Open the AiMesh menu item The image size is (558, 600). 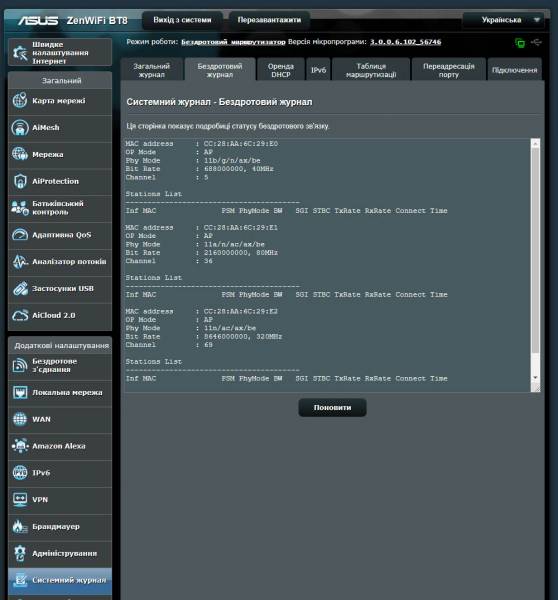click(x=60, y=128)
